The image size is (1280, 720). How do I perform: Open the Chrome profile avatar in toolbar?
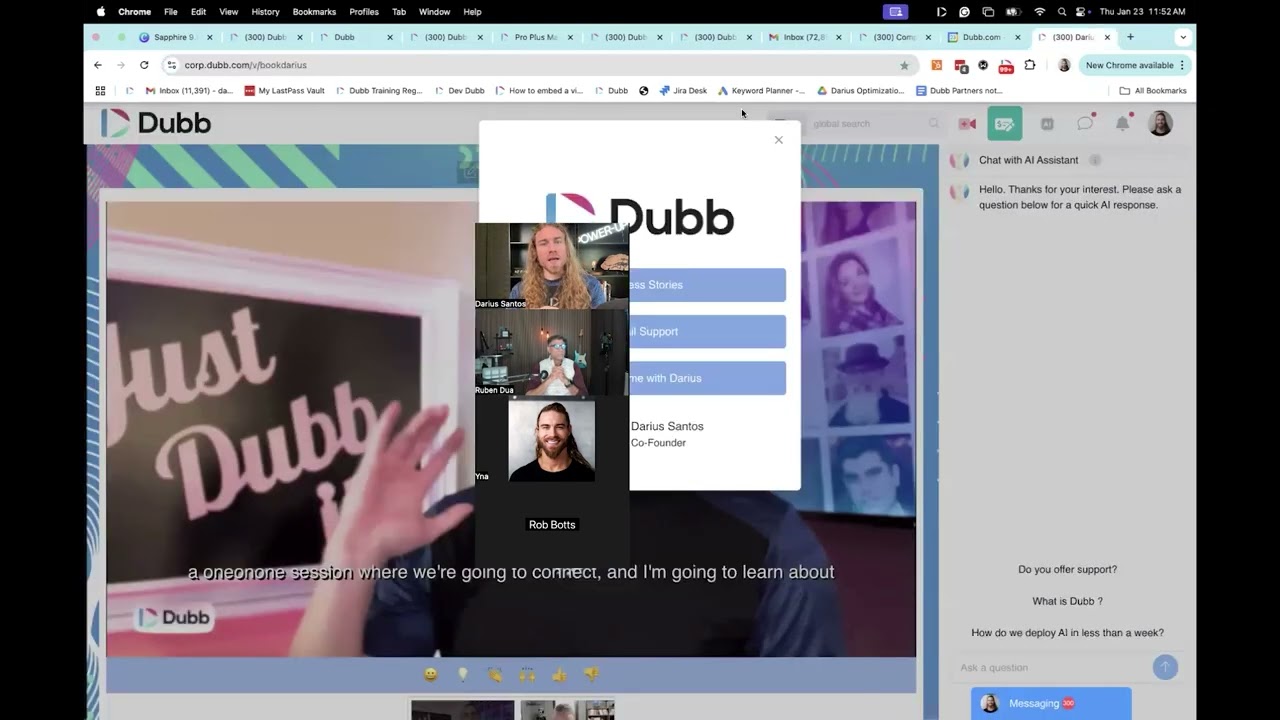1064,65
